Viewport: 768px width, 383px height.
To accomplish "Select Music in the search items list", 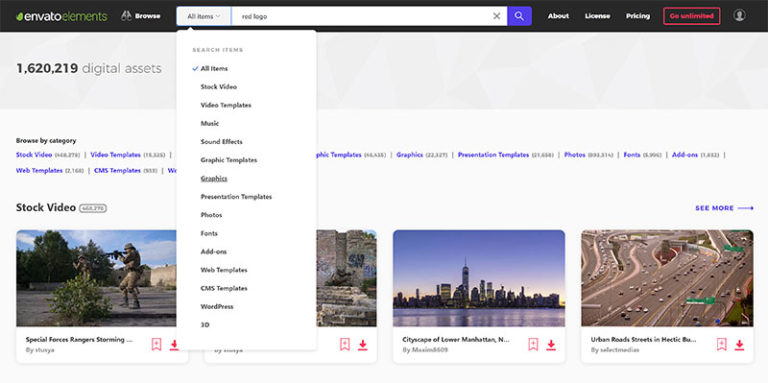I will (x=210, y=123).
